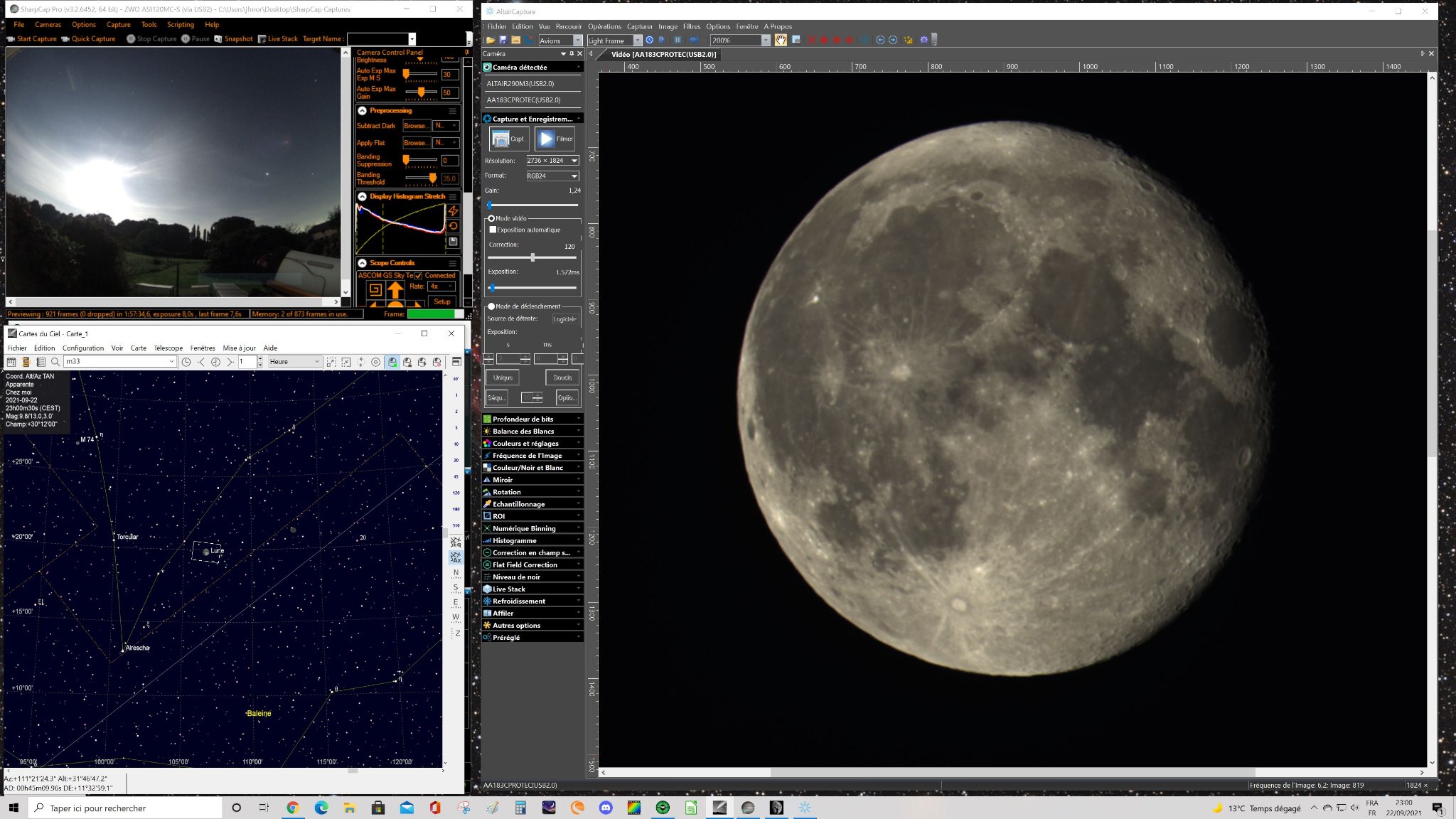
Task: Select ALTAIR290M3(USB2.0) camera
Action: pos(532,84)
